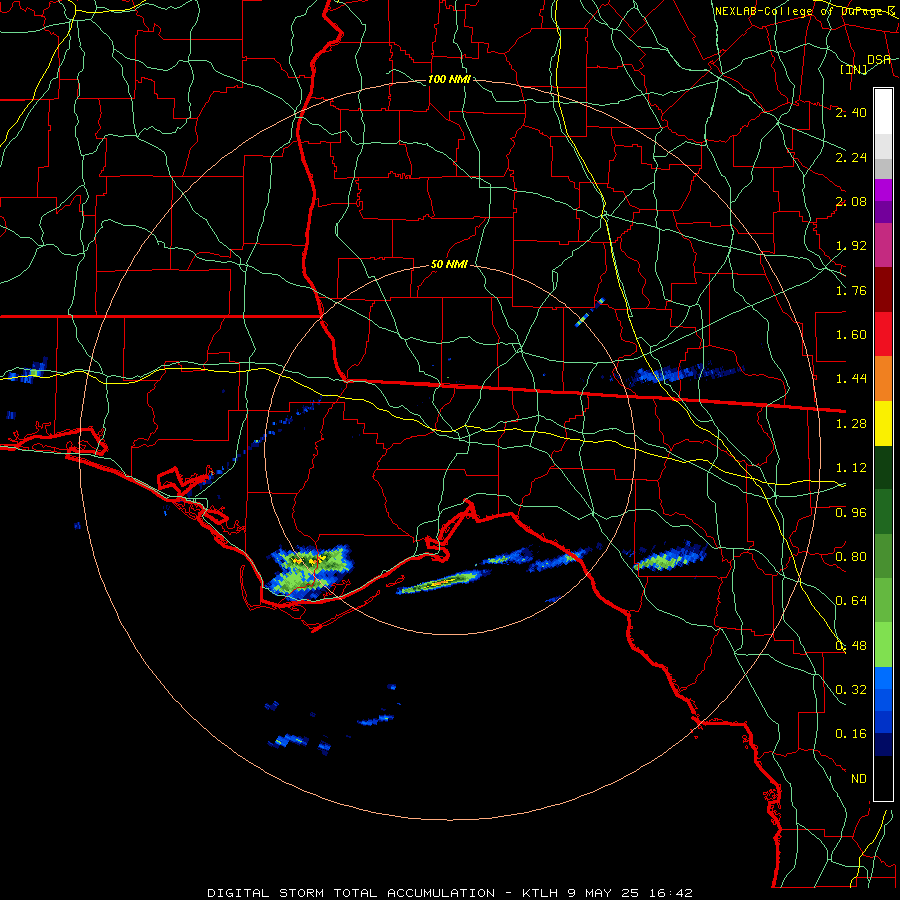Pick the dark red swatch on the color scale
The image size is (900, 900).
[x=883, y=290]
